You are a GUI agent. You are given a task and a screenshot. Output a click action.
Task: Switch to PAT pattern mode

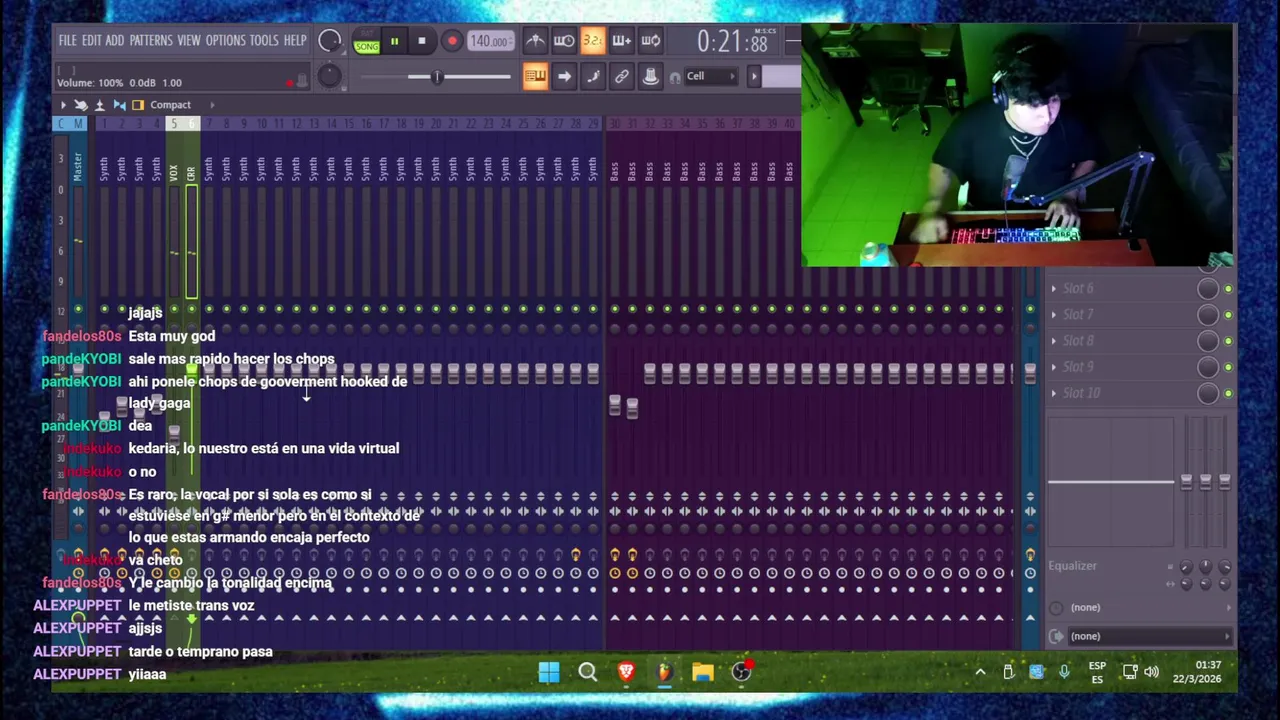pos(367,34)
